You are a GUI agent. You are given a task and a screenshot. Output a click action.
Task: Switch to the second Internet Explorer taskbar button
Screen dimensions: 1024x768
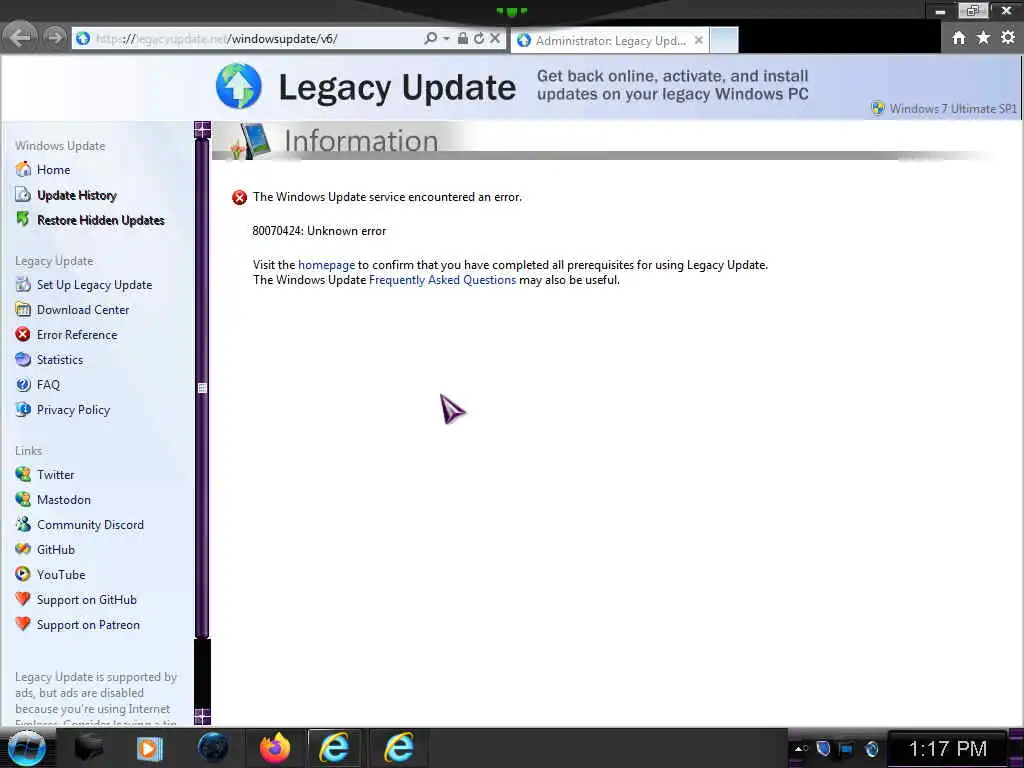coord(398,748)
